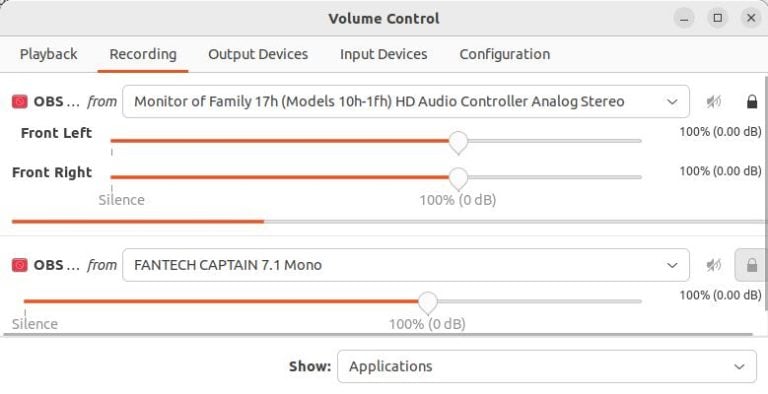
Task: Open the Show Applications dropdown
Action: pos(547,366)
